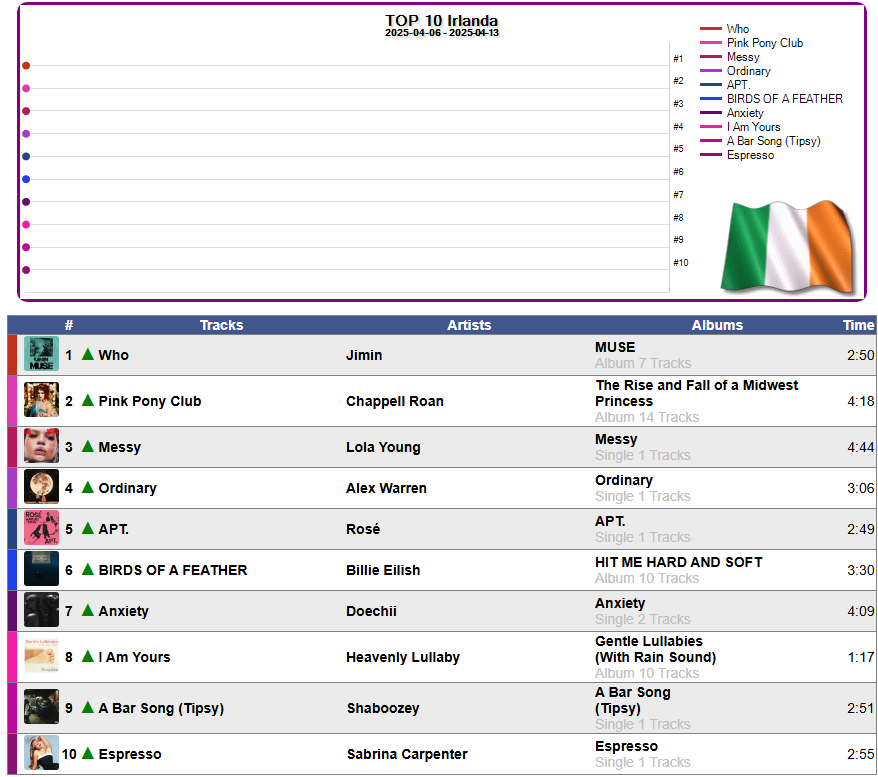Screen dimensions: 878x777
Task: Click the dark purple #7 chart dot
Action: pyautogui.click(x=26, y=202)
